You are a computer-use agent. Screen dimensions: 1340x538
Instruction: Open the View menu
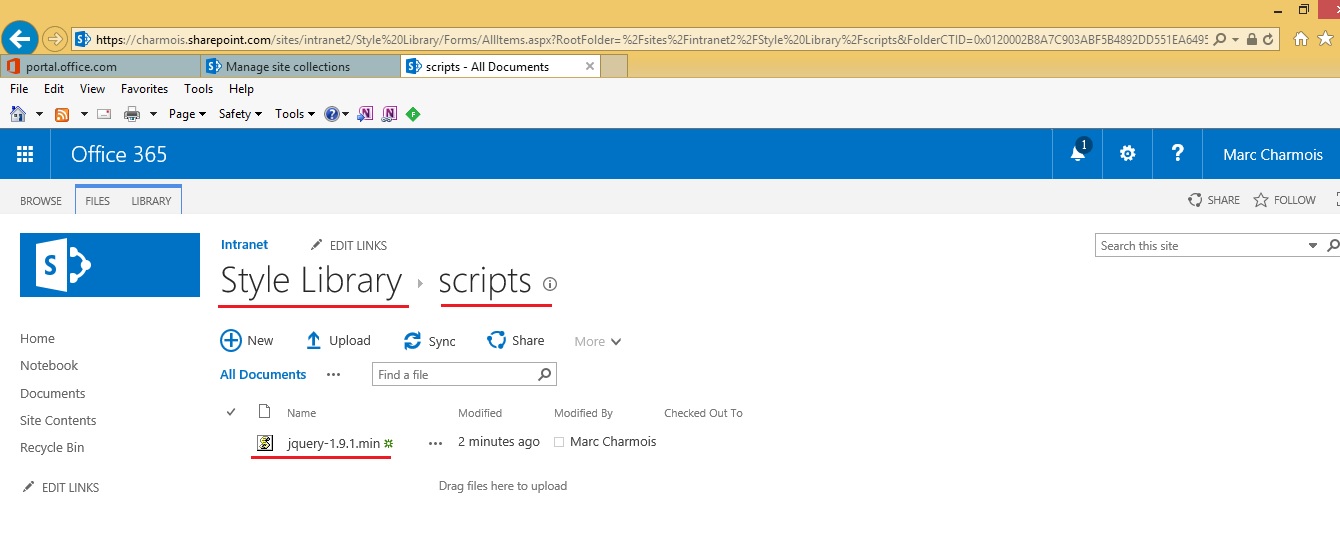(93, 89)
